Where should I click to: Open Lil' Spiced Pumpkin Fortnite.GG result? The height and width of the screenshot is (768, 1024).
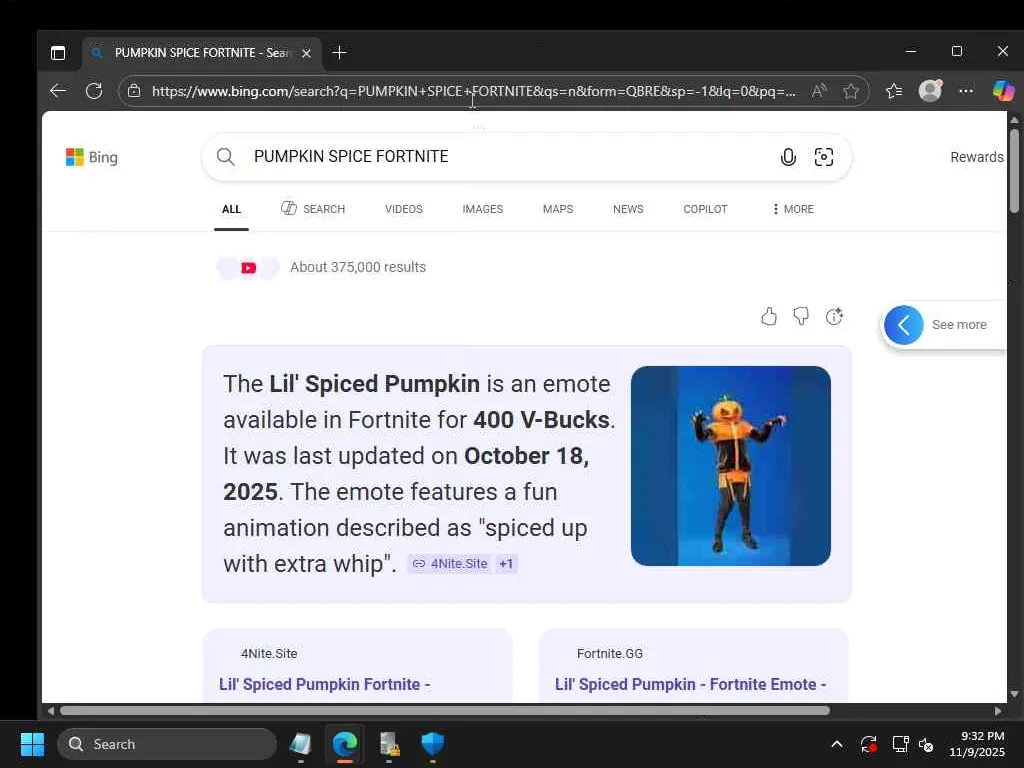690,684
